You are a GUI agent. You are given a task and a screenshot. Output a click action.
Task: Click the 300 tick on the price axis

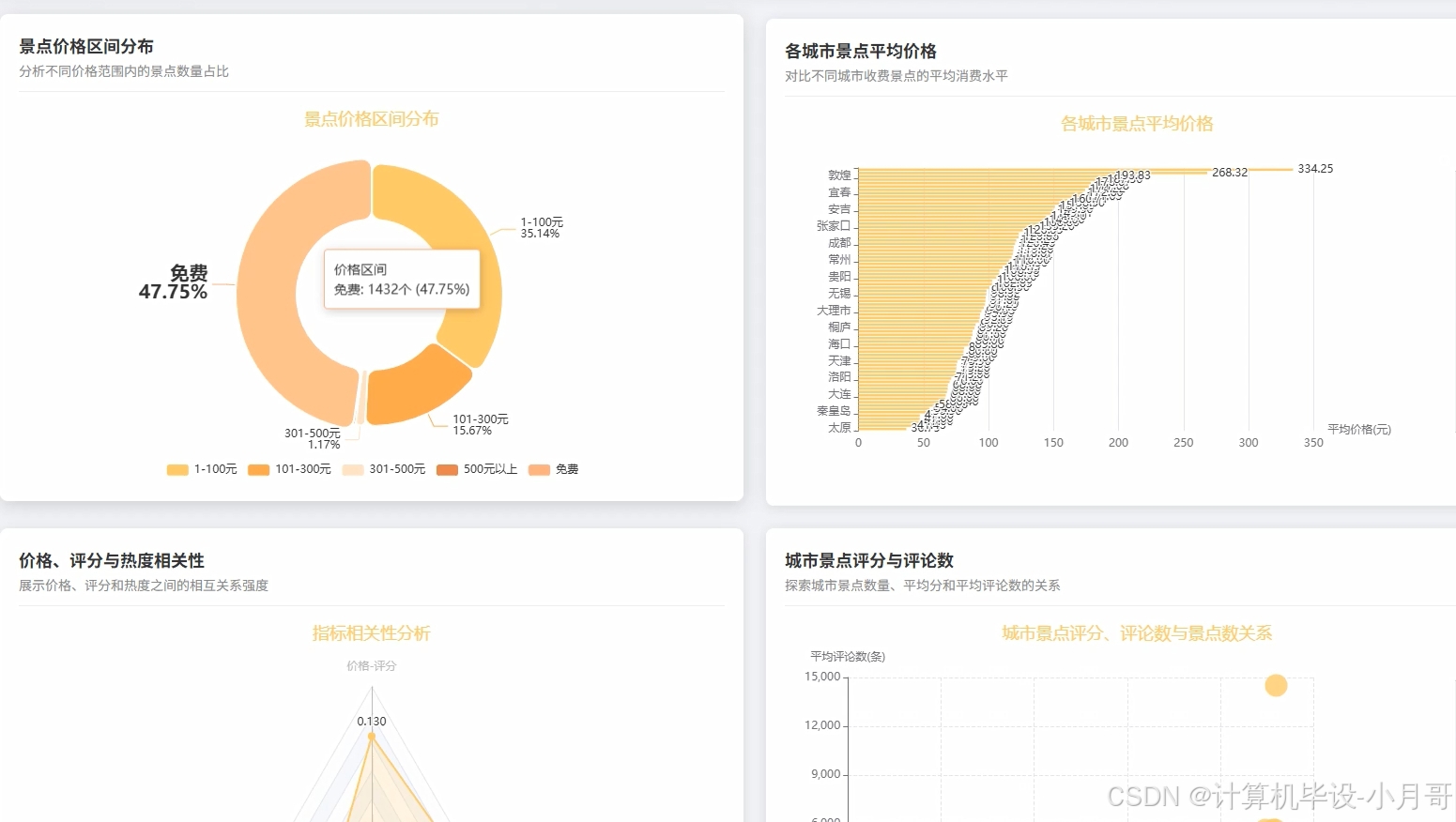1249,443
